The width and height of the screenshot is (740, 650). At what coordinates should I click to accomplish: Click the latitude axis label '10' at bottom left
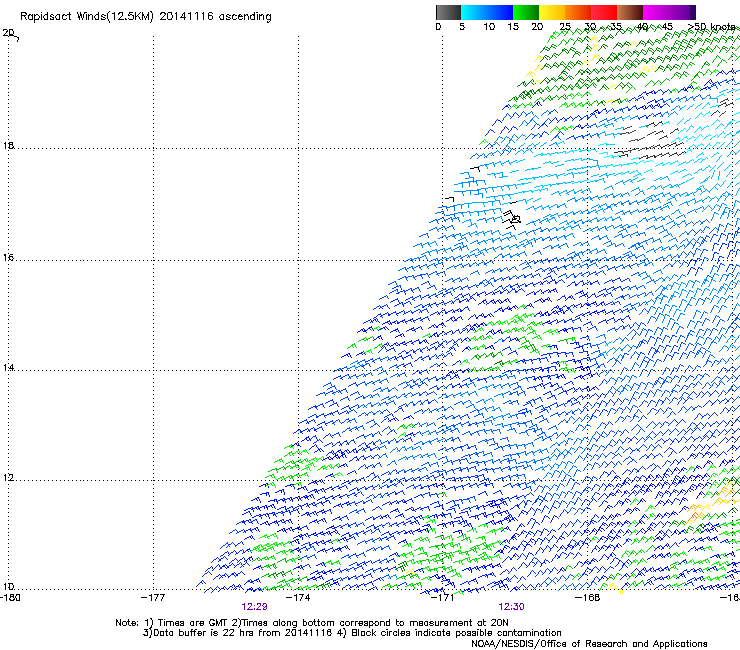point(8,587)
